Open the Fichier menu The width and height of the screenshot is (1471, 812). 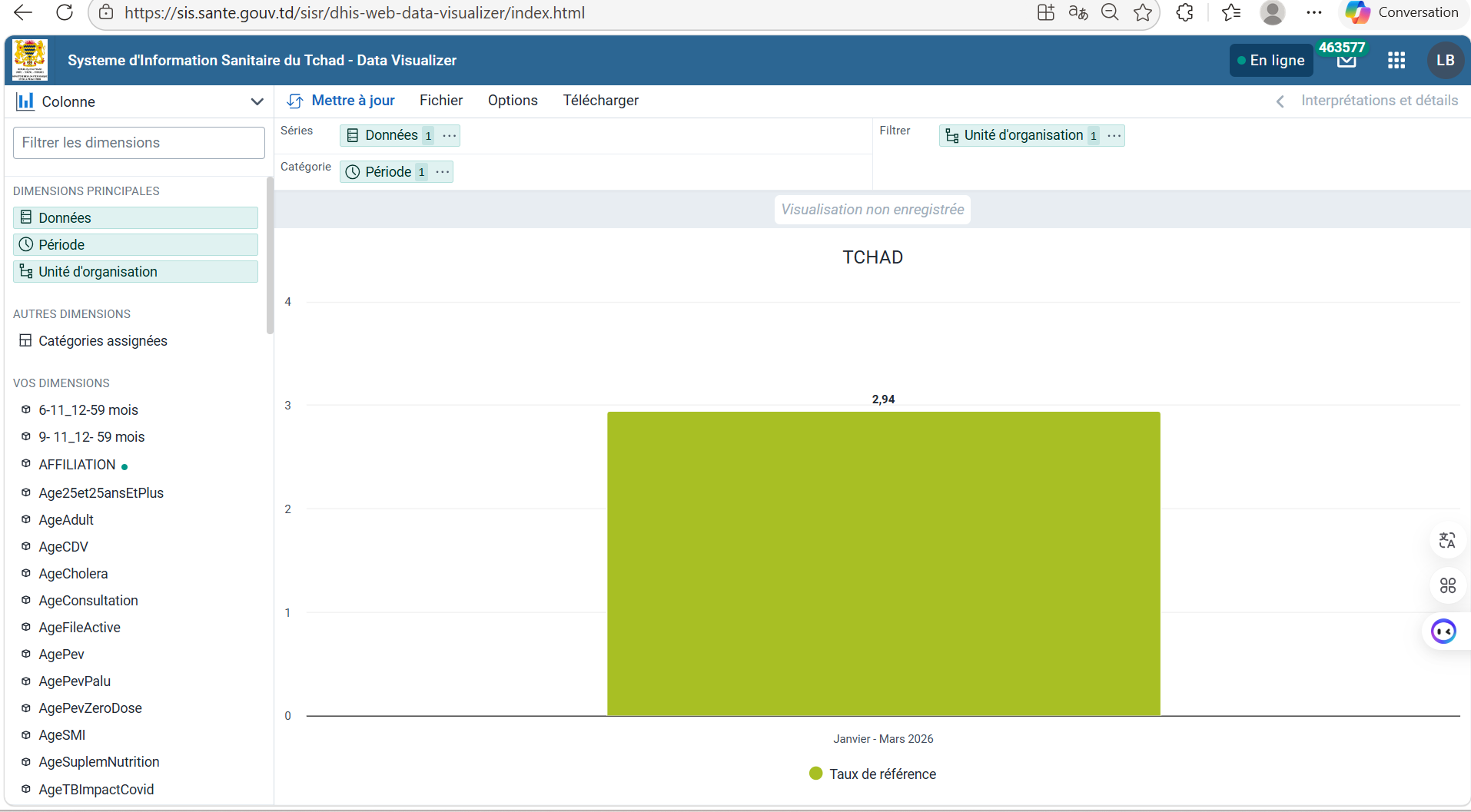tap(440, 101)
